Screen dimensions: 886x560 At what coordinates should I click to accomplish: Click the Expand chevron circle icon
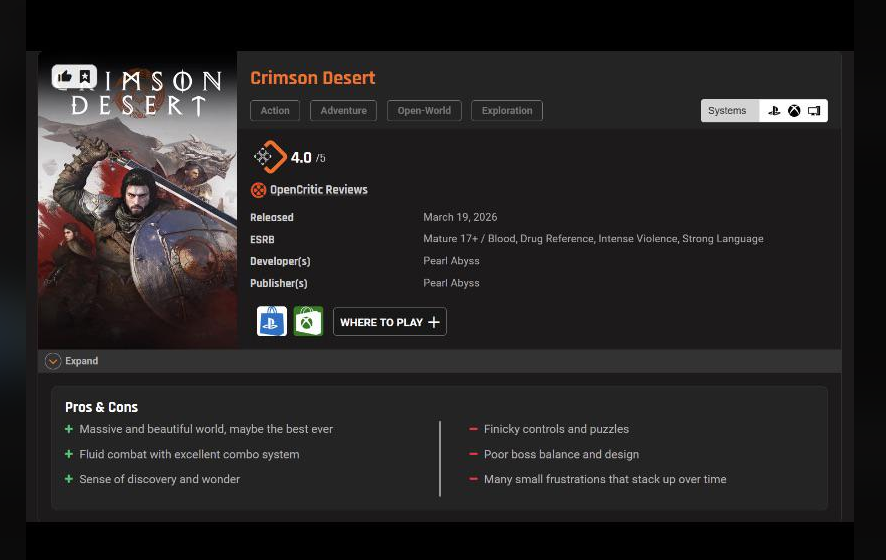[x=53, y=361]
